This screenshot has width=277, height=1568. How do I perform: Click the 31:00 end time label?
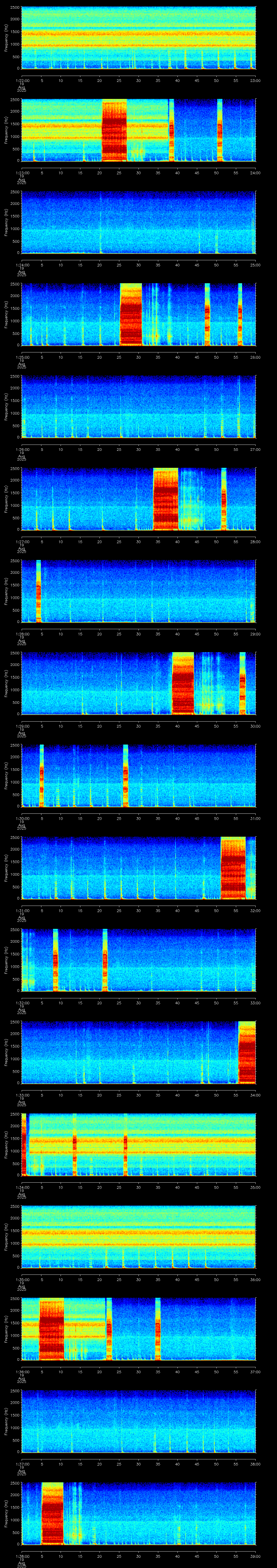point(255,818)
